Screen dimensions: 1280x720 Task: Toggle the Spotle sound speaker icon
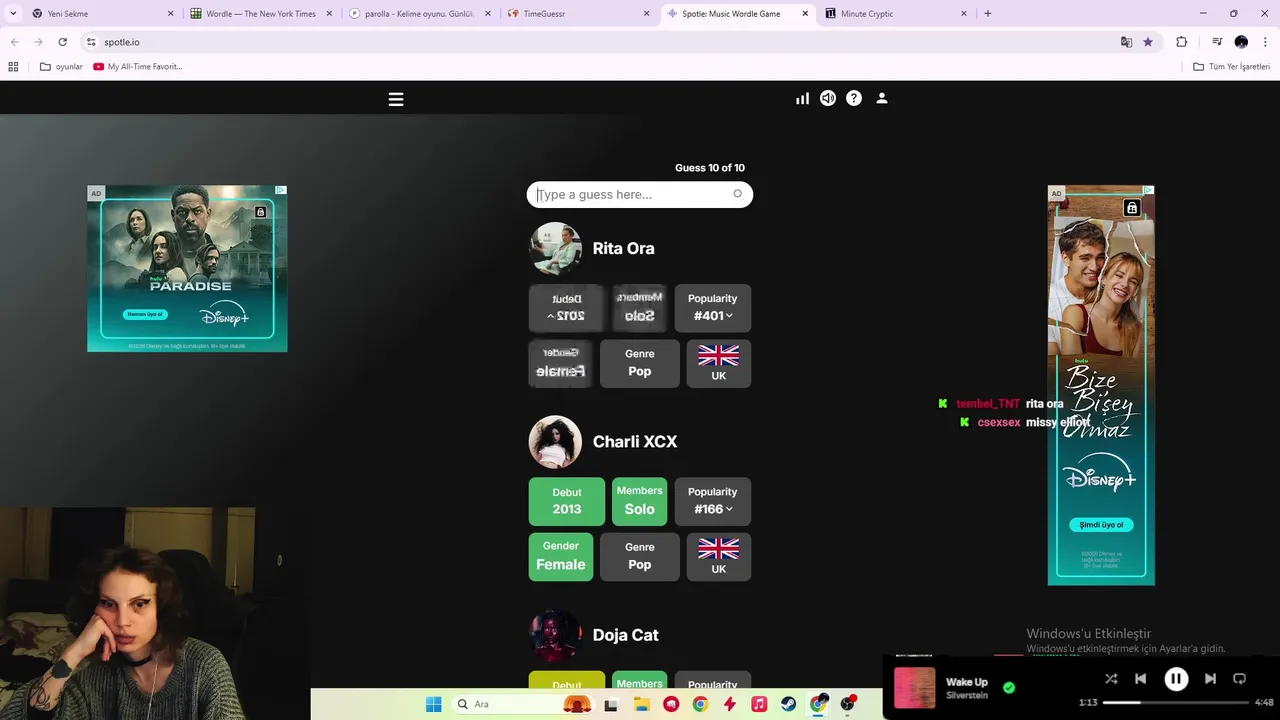click(828, 98)
